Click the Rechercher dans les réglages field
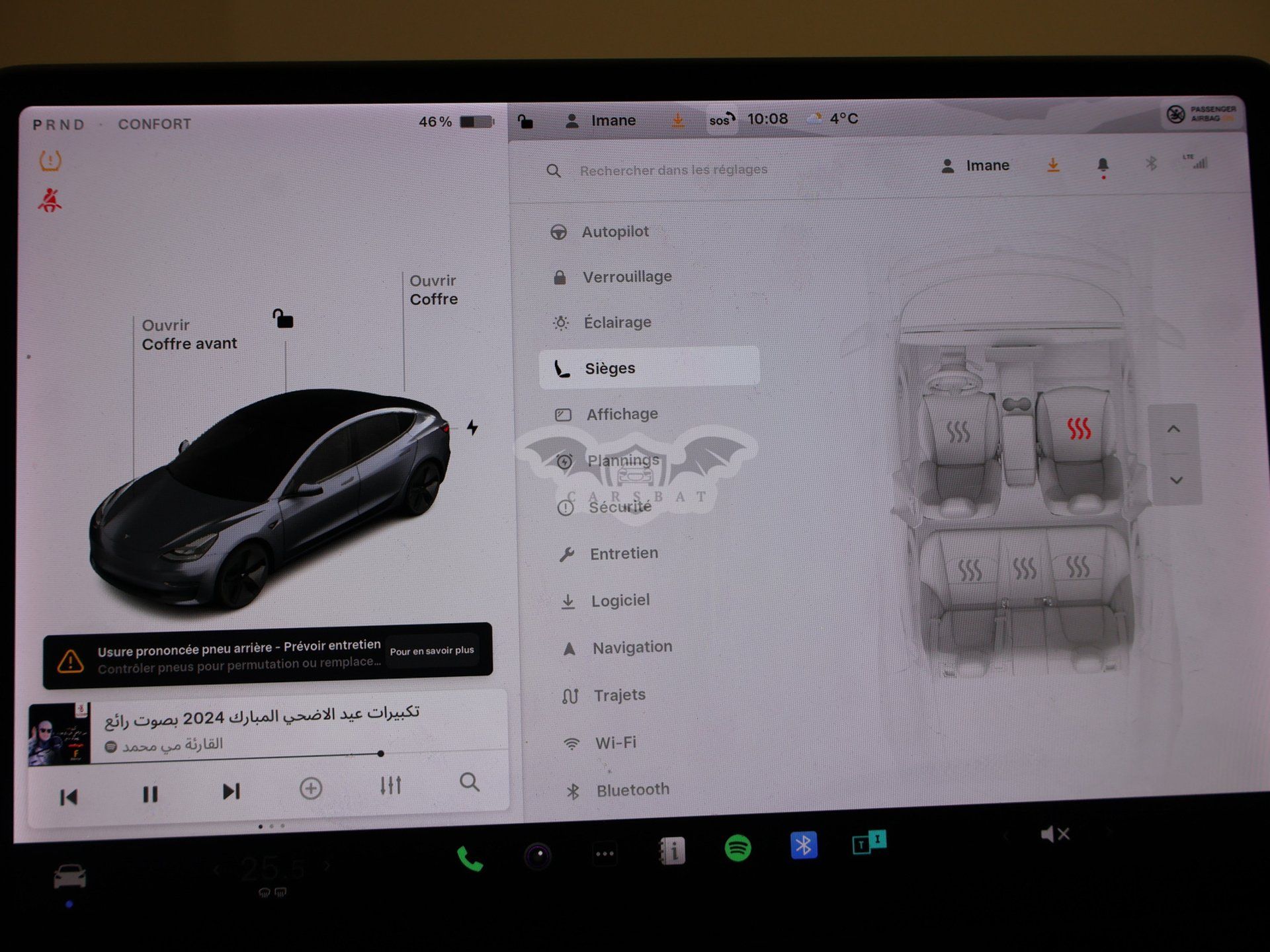This screenshot has width=1270, height=952. click(673, 170)
